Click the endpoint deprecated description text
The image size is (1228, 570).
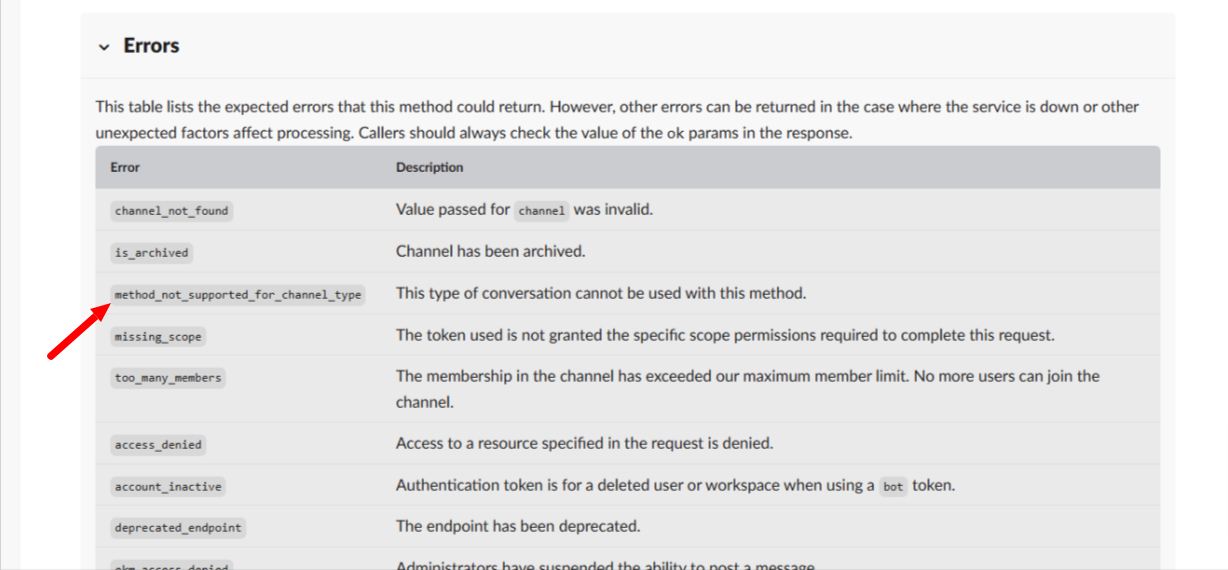pos(518,526)
